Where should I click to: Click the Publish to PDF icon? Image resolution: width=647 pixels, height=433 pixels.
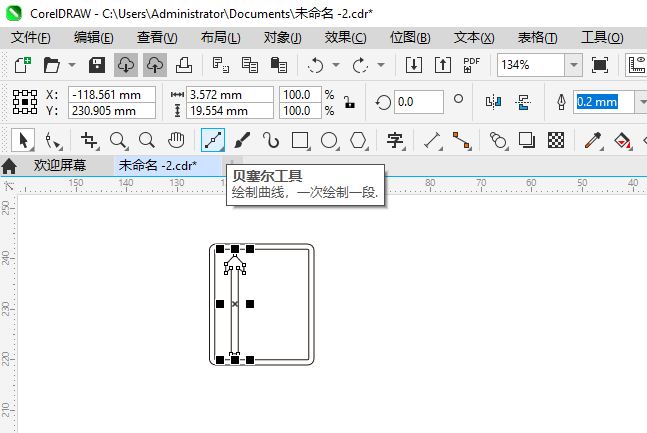(471, 65)
